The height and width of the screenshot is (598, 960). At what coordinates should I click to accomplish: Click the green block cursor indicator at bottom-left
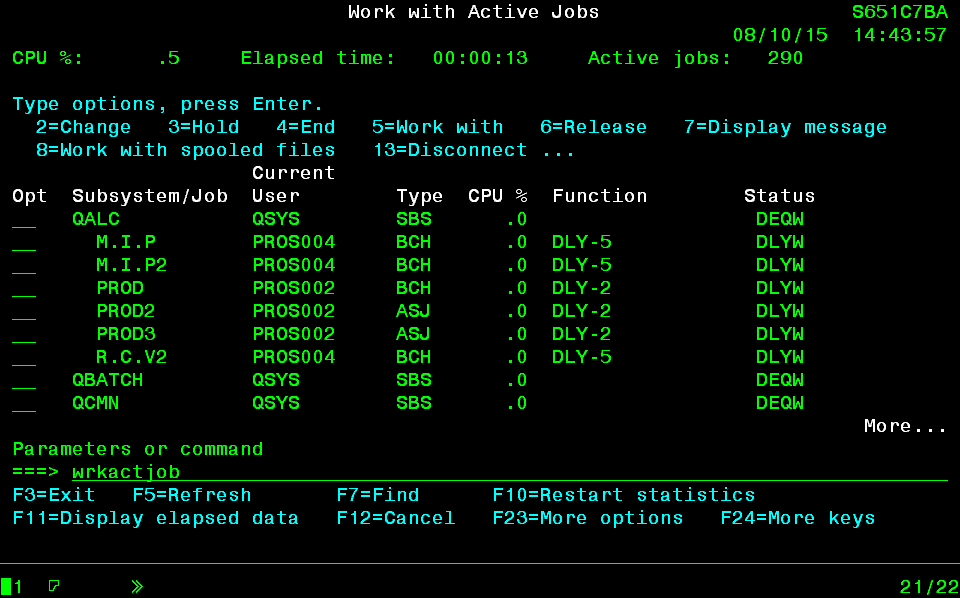tap(7, 586)
